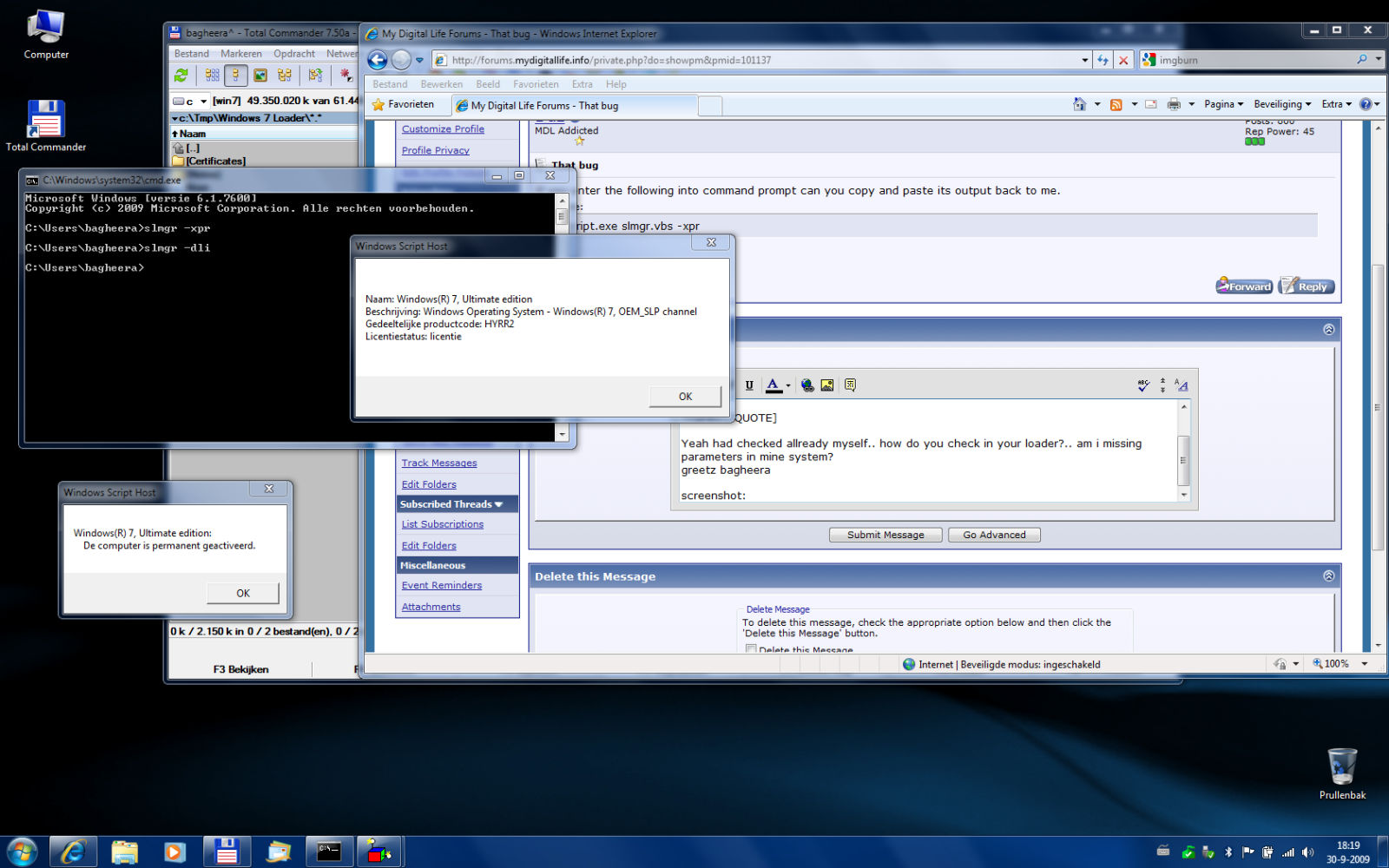Viewport: 1389px width, 868px height.
Task: Click thumbnail view icon in Total Commander toolbar
Action: click(260, 76)
